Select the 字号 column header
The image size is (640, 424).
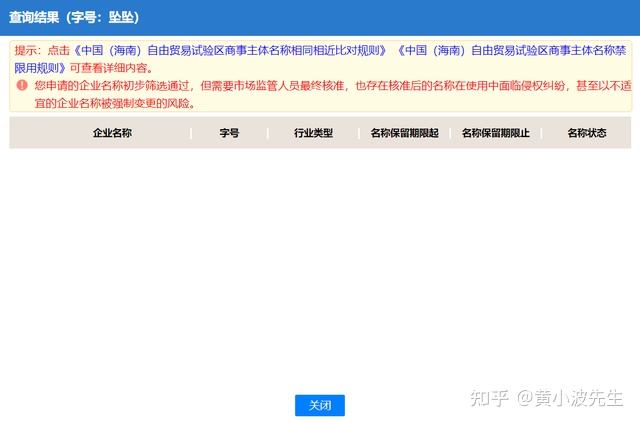click(x=229, y=133)
